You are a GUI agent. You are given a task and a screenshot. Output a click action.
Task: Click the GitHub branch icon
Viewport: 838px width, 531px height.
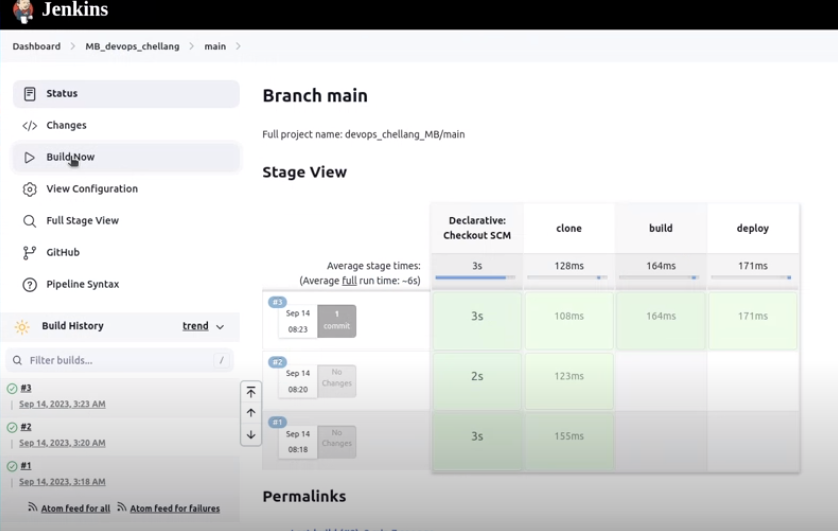(29, 253)
